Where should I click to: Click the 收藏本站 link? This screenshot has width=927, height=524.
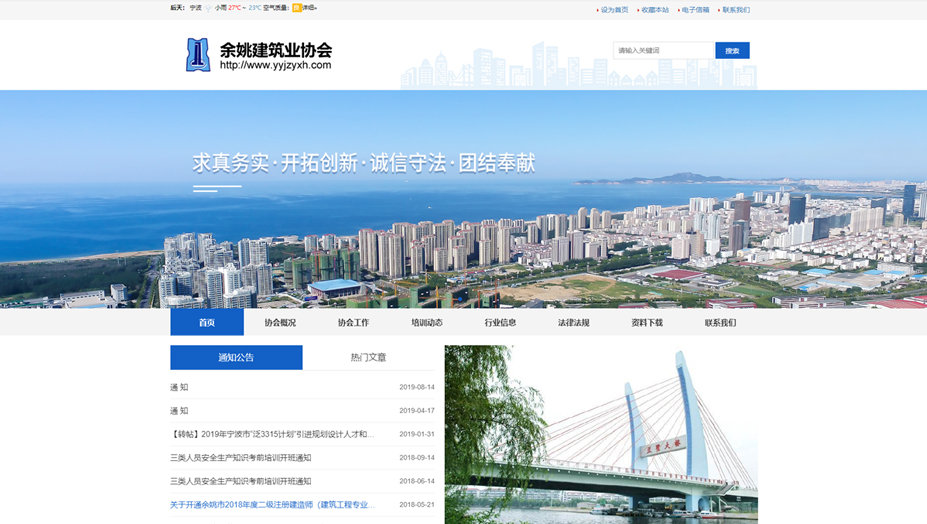(x=655, y=10)
